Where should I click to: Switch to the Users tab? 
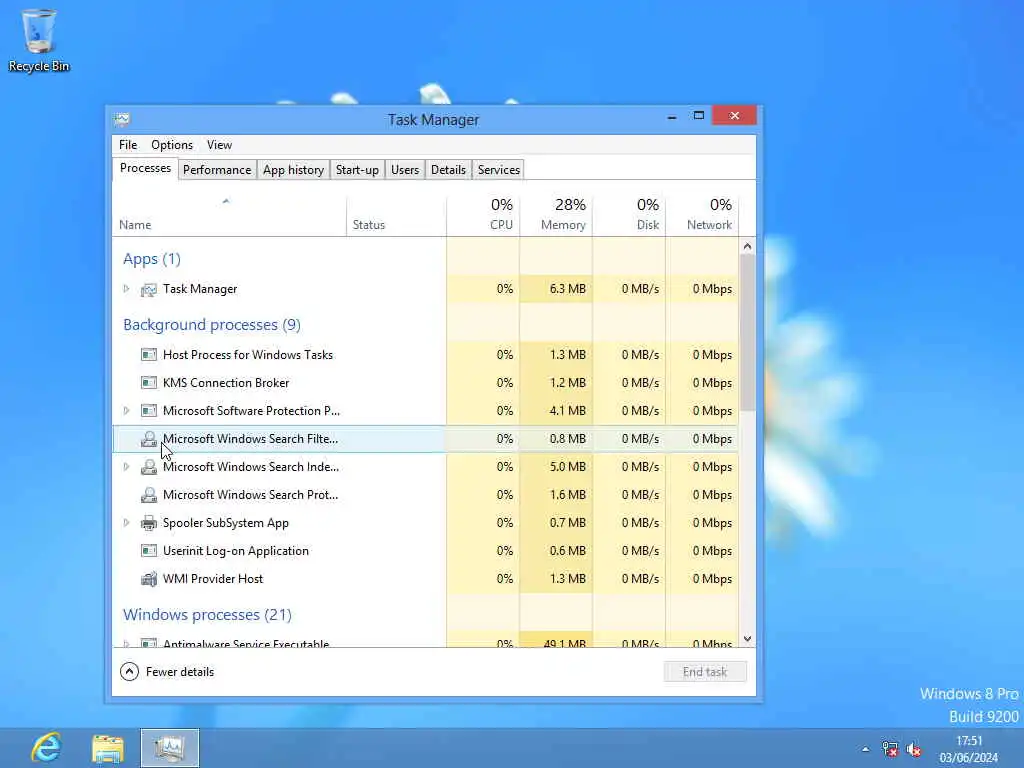coord(405,170)
